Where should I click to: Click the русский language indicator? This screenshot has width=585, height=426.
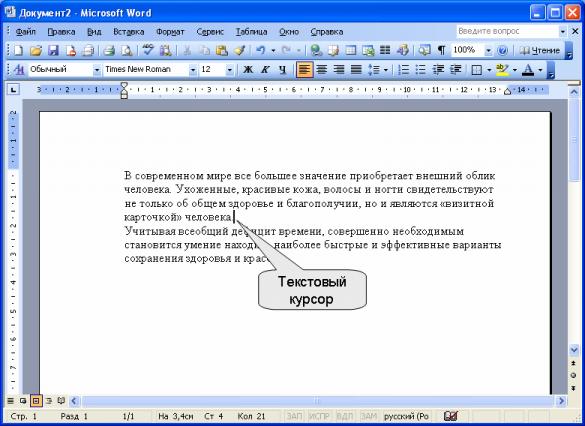pyautogui.click(x=407, y=416)
